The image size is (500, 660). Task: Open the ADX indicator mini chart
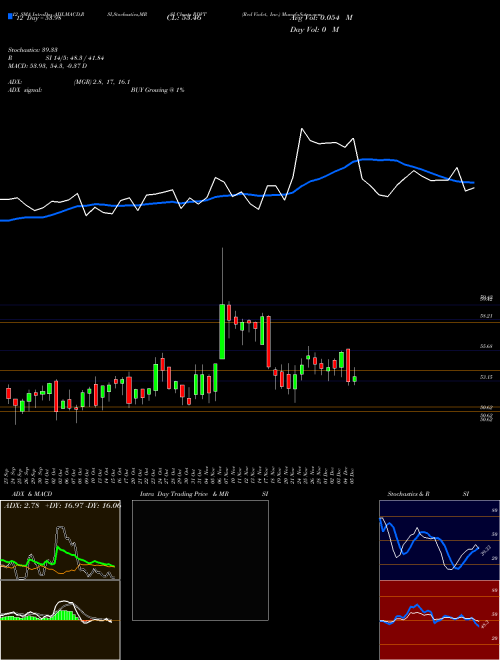coord(60,540)
